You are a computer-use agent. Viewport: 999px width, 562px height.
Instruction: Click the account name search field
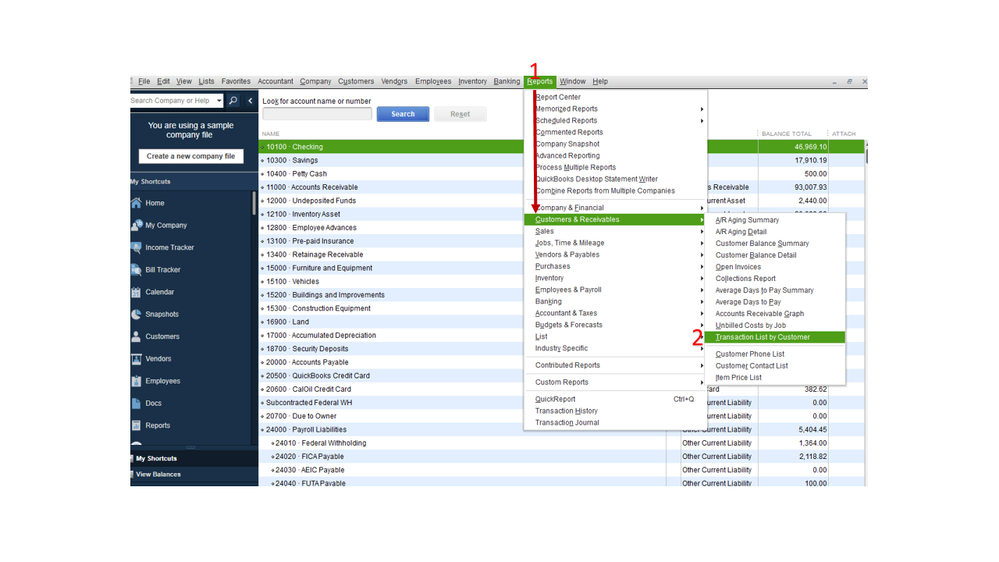point(317,114)
